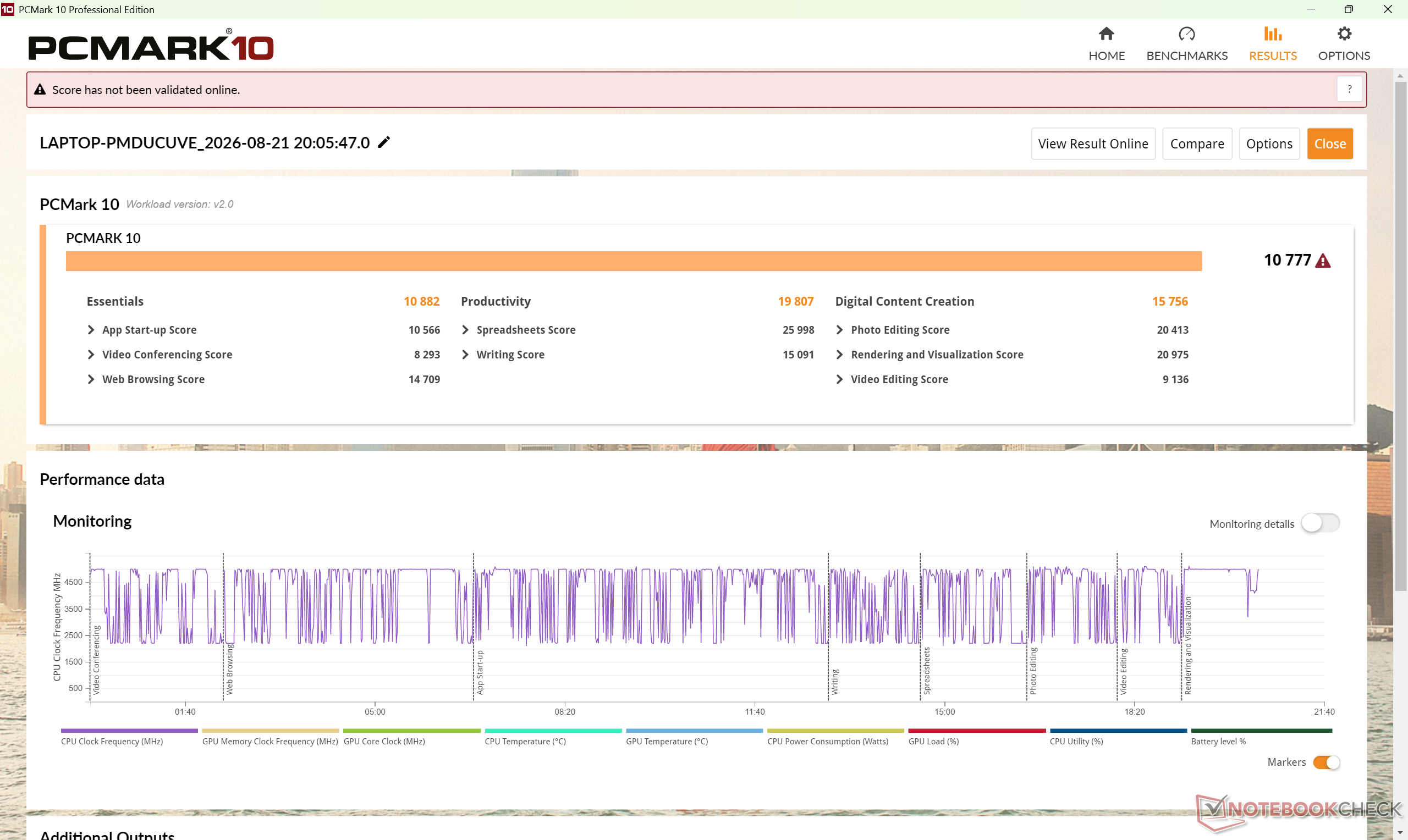Screen dimensions: 1408x840
Task: Enable the Monitoring details toggle
Action: (1319, 523)
